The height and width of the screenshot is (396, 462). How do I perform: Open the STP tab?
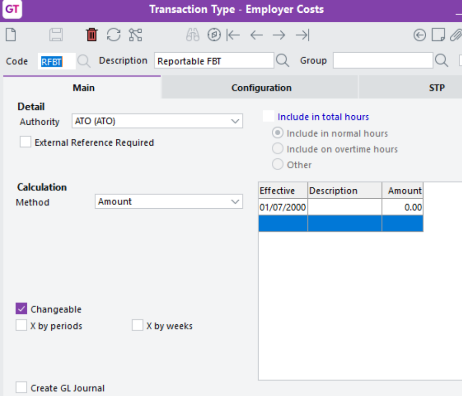point(437,88)
